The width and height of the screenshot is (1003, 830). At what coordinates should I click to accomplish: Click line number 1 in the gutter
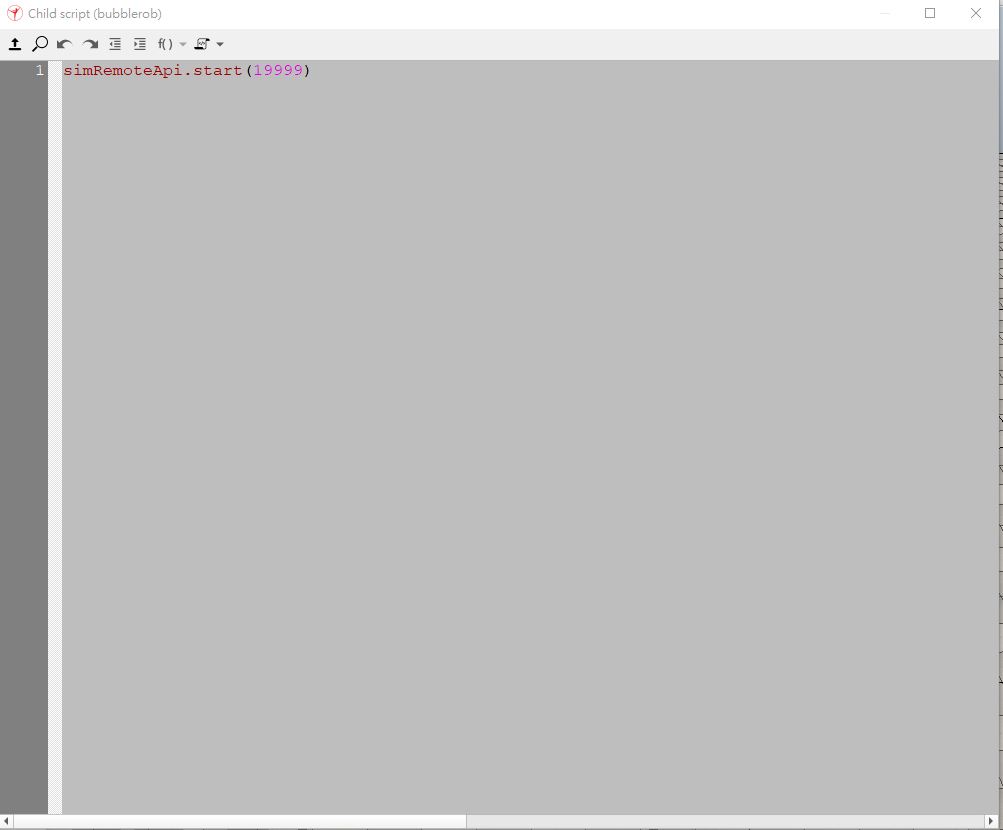pyautogui.click(x=40, y=70)
